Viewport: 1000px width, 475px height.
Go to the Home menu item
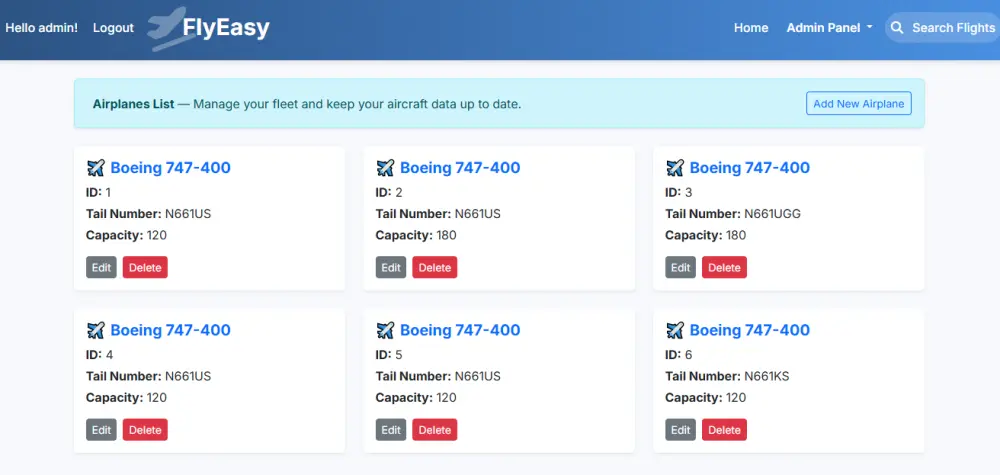(751, 28)
